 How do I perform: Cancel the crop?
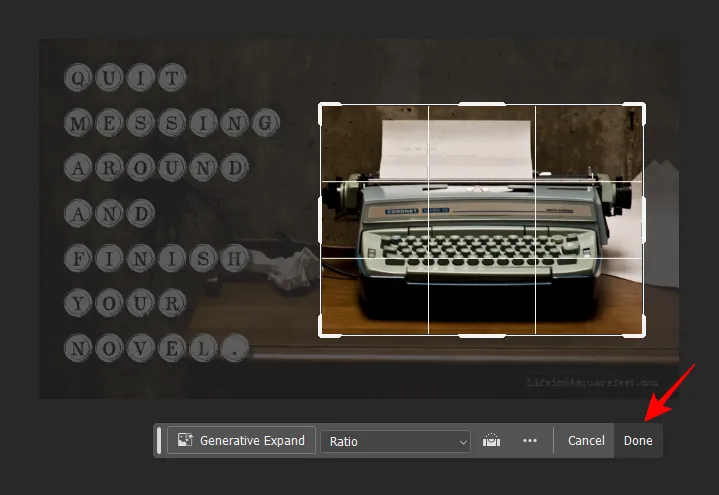coord(586,440)
